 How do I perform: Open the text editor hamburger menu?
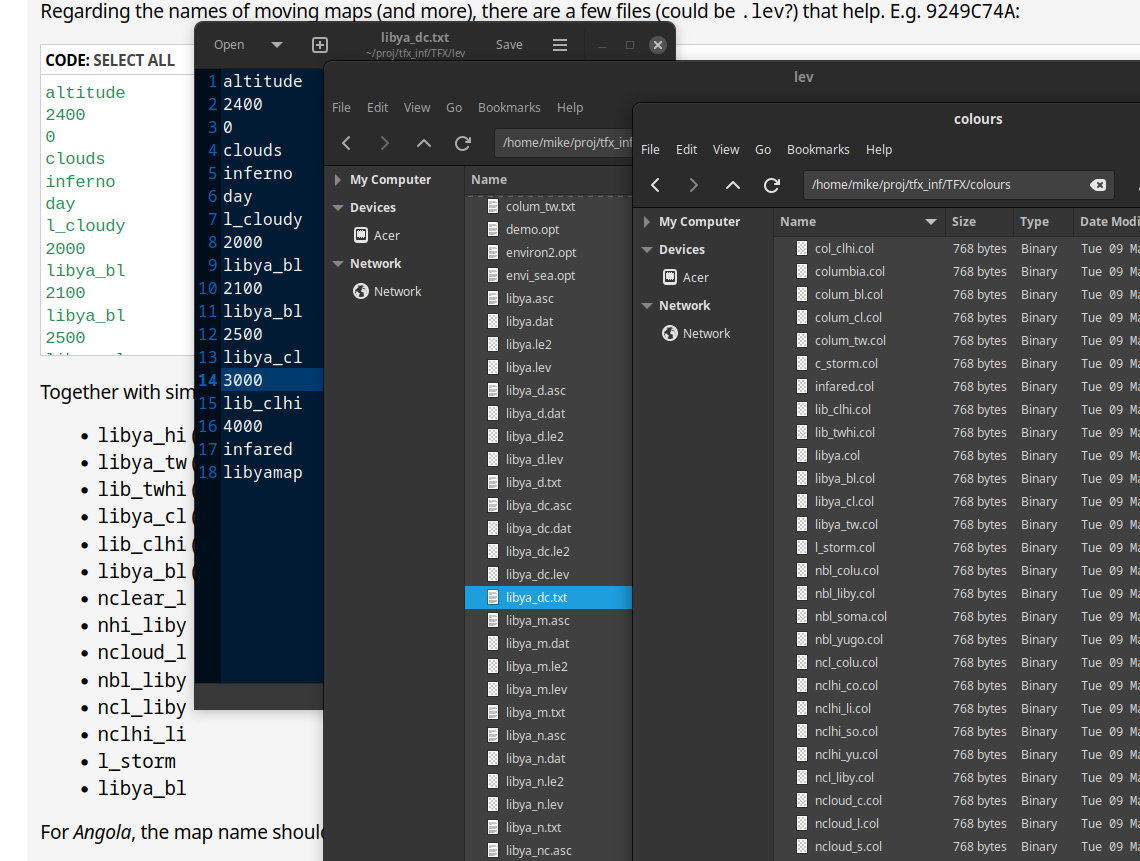click(560, 45)
